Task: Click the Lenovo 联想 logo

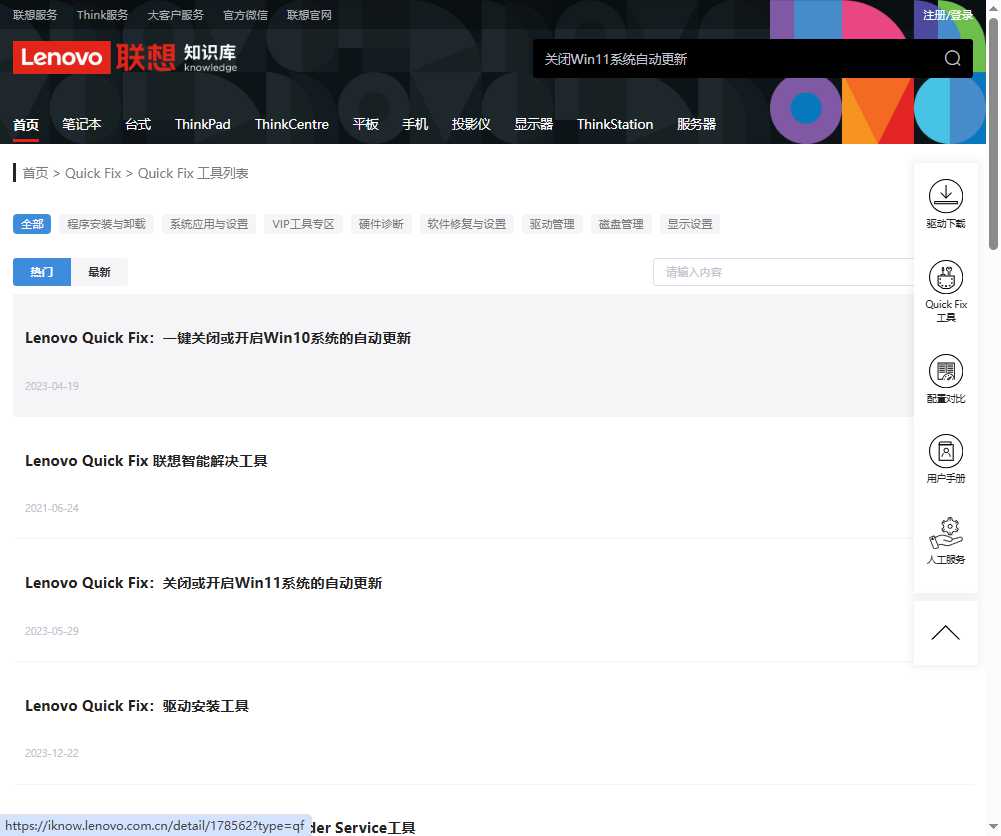Action: (94, 57)
